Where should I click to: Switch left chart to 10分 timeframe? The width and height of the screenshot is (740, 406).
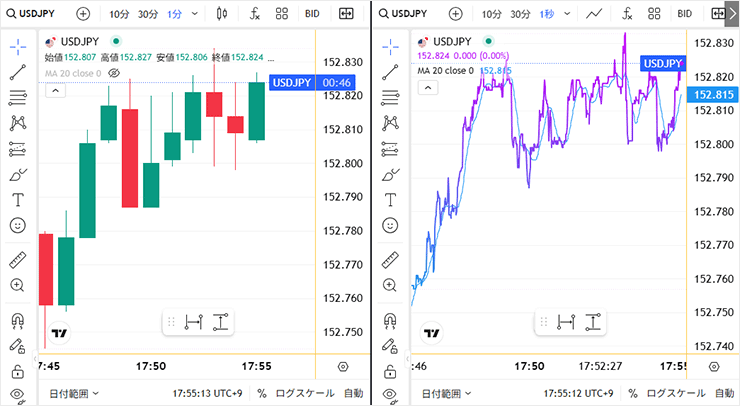click(x=119, y=14)
